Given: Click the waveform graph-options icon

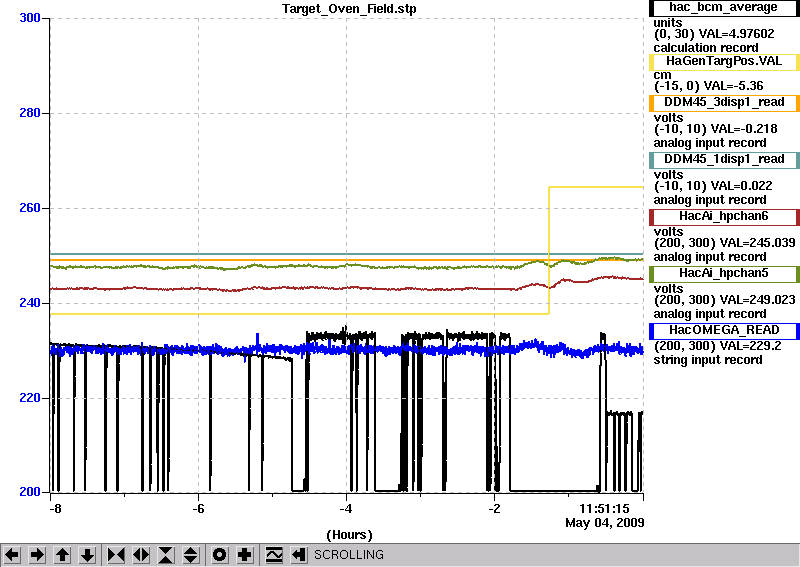Looking at the screenshot, I should tap(274, 554).
